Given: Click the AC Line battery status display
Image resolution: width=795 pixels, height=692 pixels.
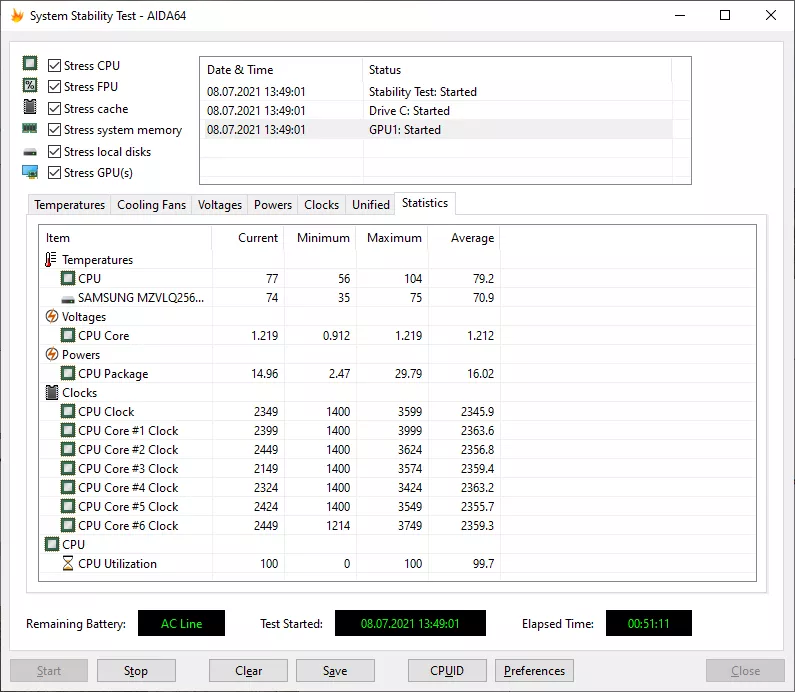Looking at the screenshot, I should tap(181, 623).
